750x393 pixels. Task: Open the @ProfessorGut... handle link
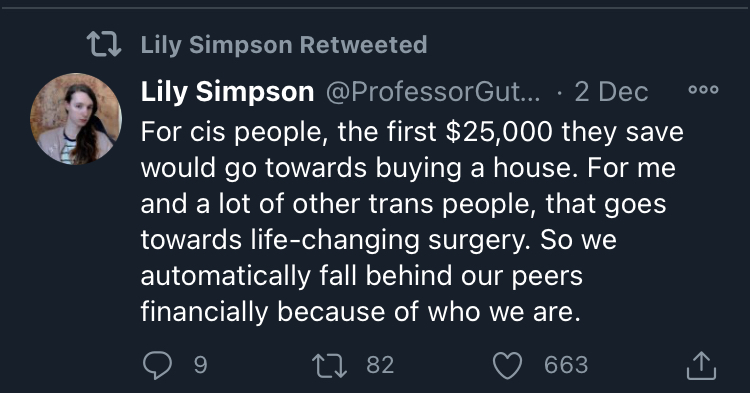[433, 91]
